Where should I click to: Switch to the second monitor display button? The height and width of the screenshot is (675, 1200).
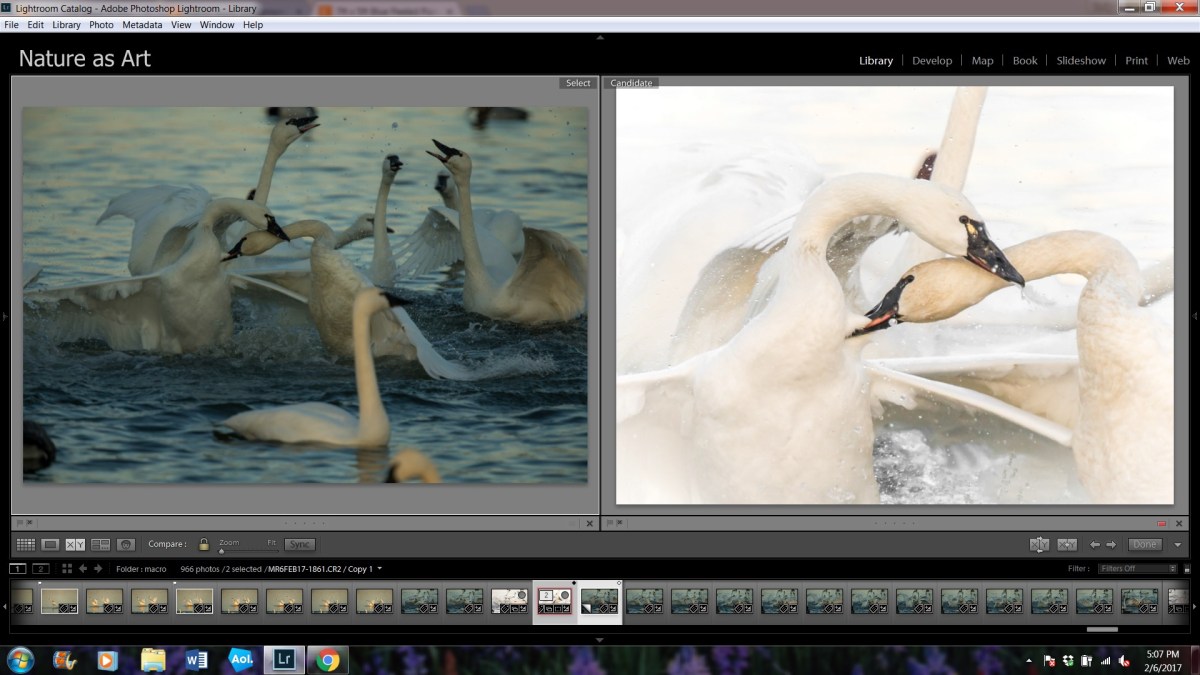pos(40,569)
